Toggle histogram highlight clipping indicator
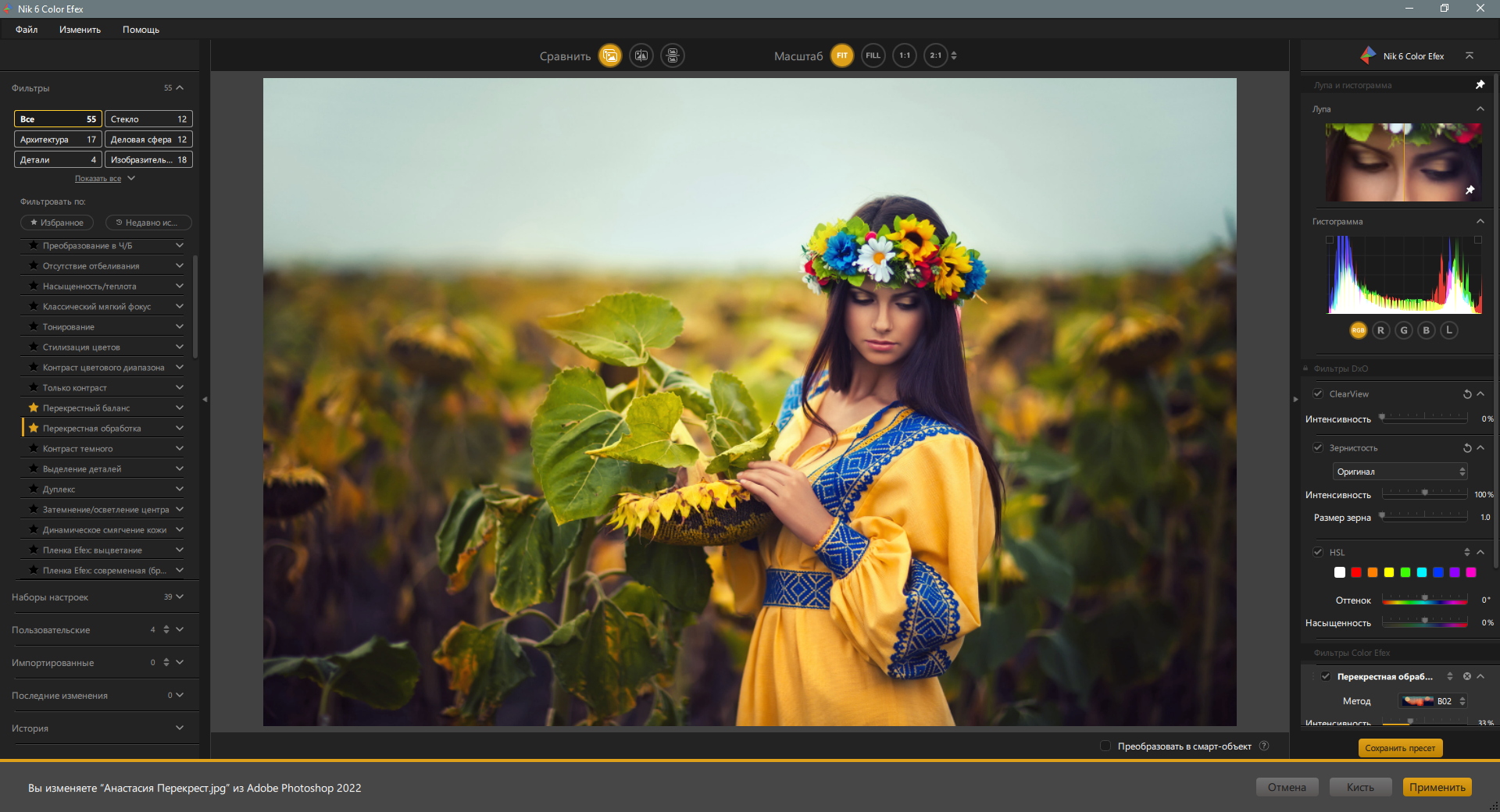Image resolution: width=1500 pixels, height=812 pixels. (x=1477, y=240)
